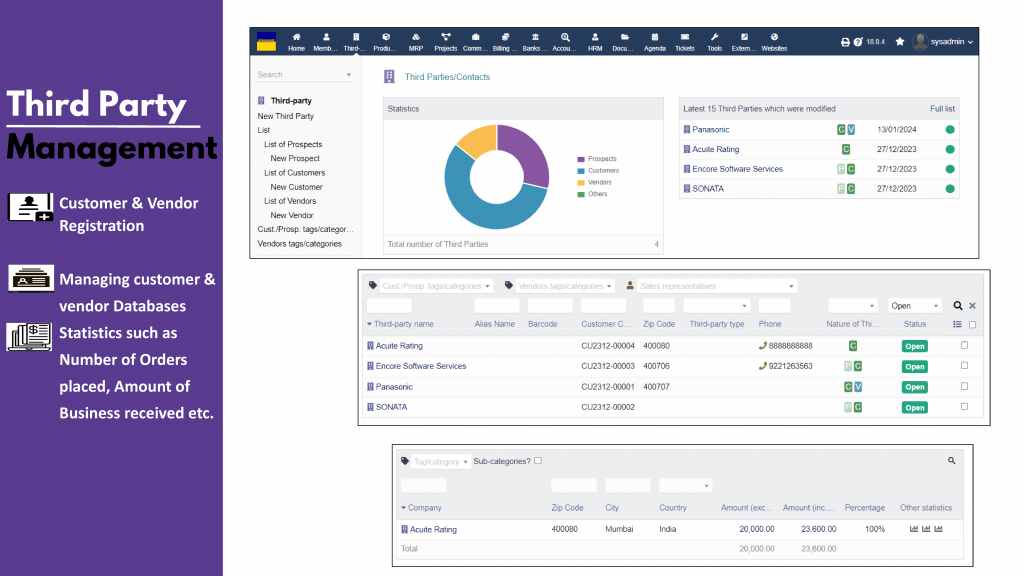The height and width of the screenshot is (576, 1024).
Task: Click the print icon in top bar
Action: click(x=845, y=42)
